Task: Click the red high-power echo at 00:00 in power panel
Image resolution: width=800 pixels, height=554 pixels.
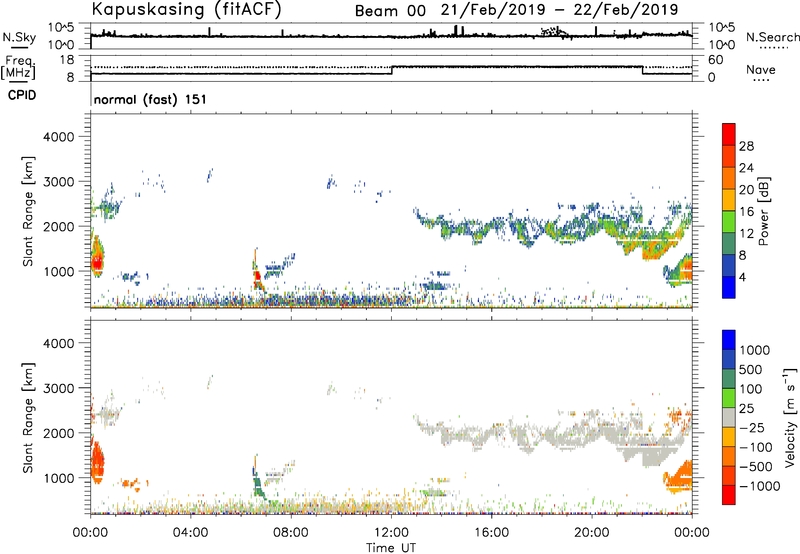Action: coord(96,261)
